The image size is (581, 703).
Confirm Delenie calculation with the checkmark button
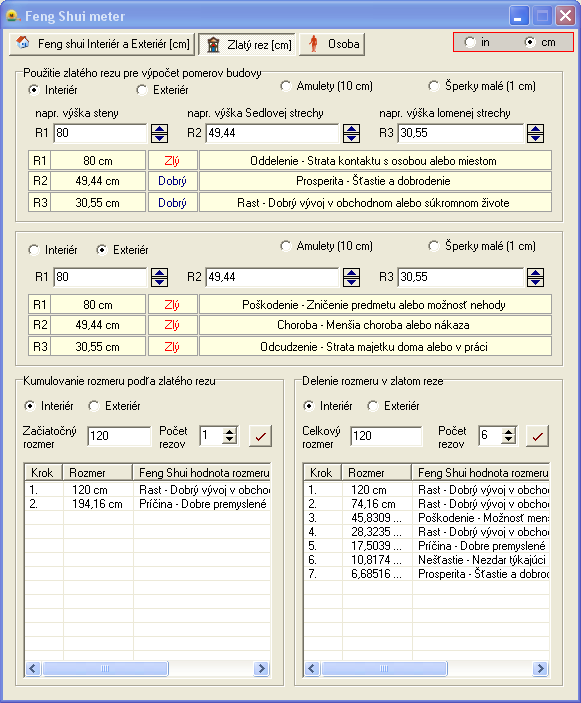point(538,436)
